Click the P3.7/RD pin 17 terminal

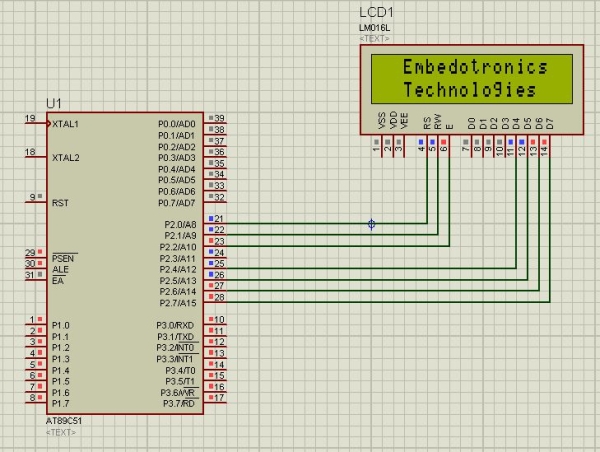coord(215,401)
